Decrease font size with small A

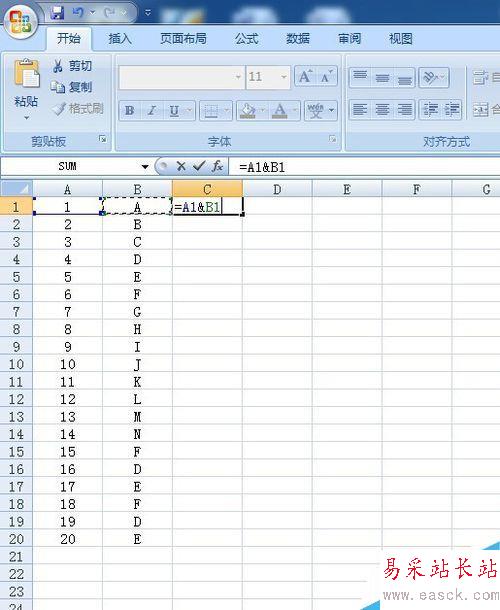coord(326,76)
